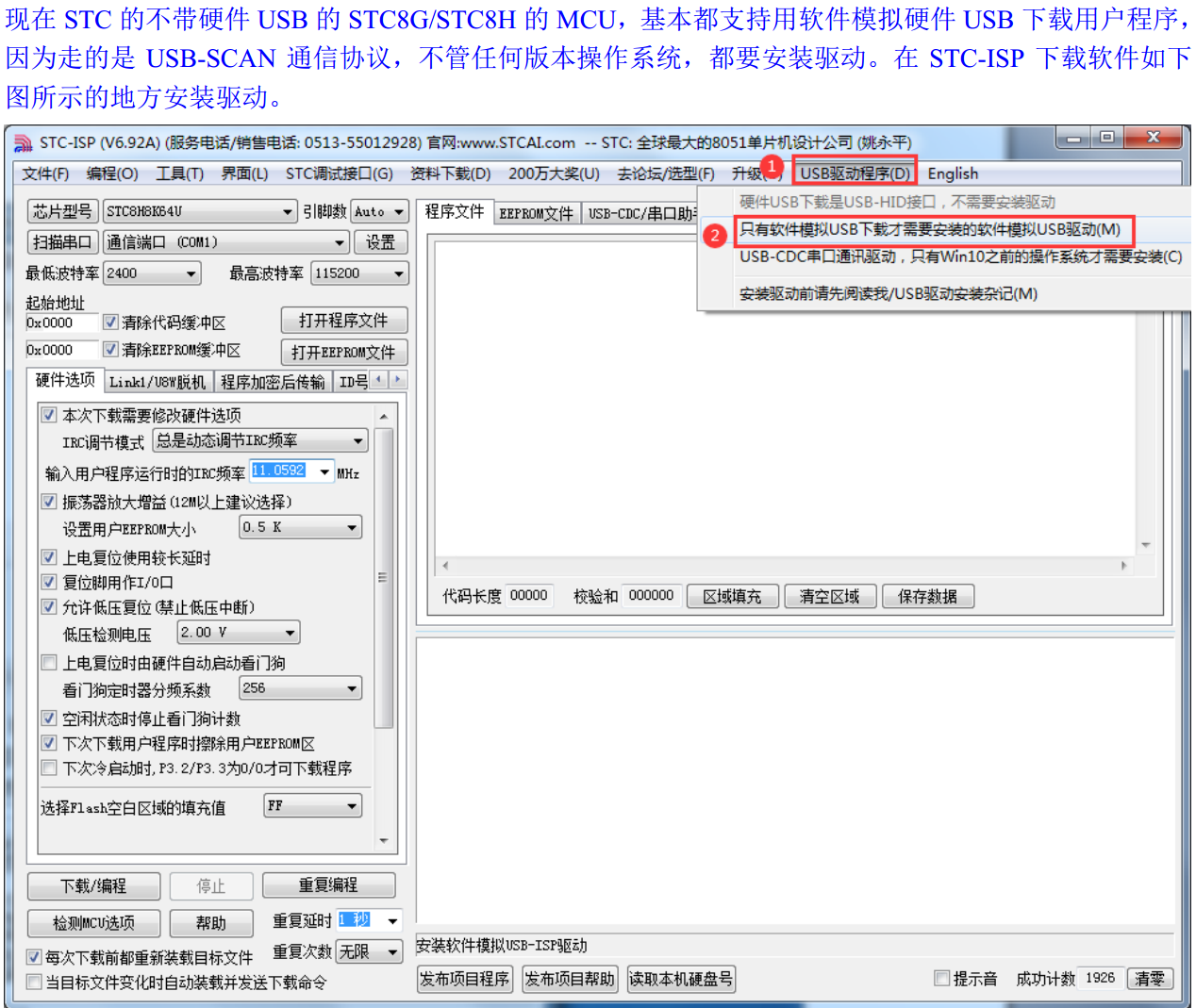The width and height of the screenshot is (1196, 1008).
Task: Click the 打开程序文件 button
Action: (x=344, y=321)
